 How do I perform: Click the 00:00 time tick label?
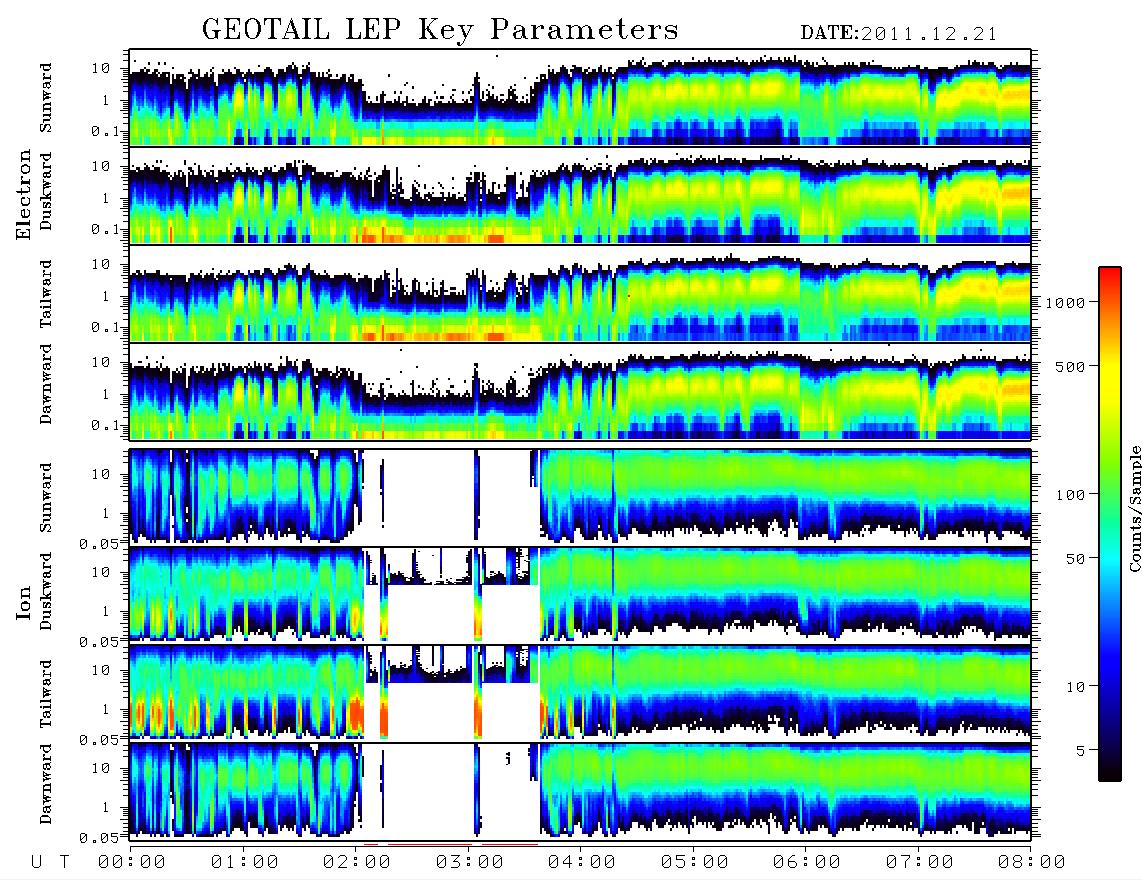point(132,862)
